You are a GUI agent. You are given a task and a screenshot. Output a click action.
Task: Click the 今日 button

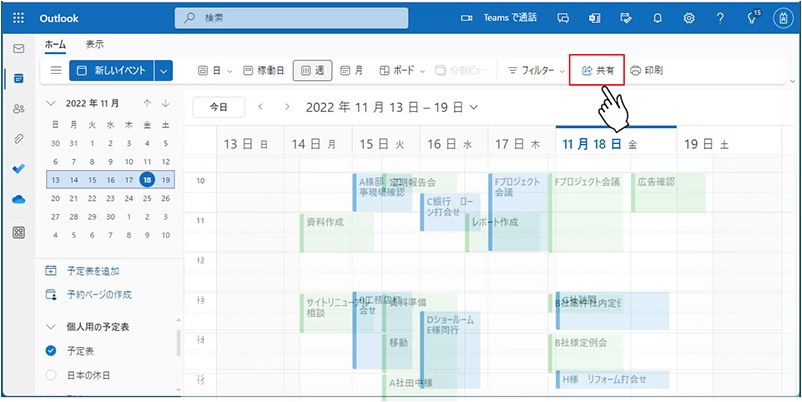click(218, 107)
